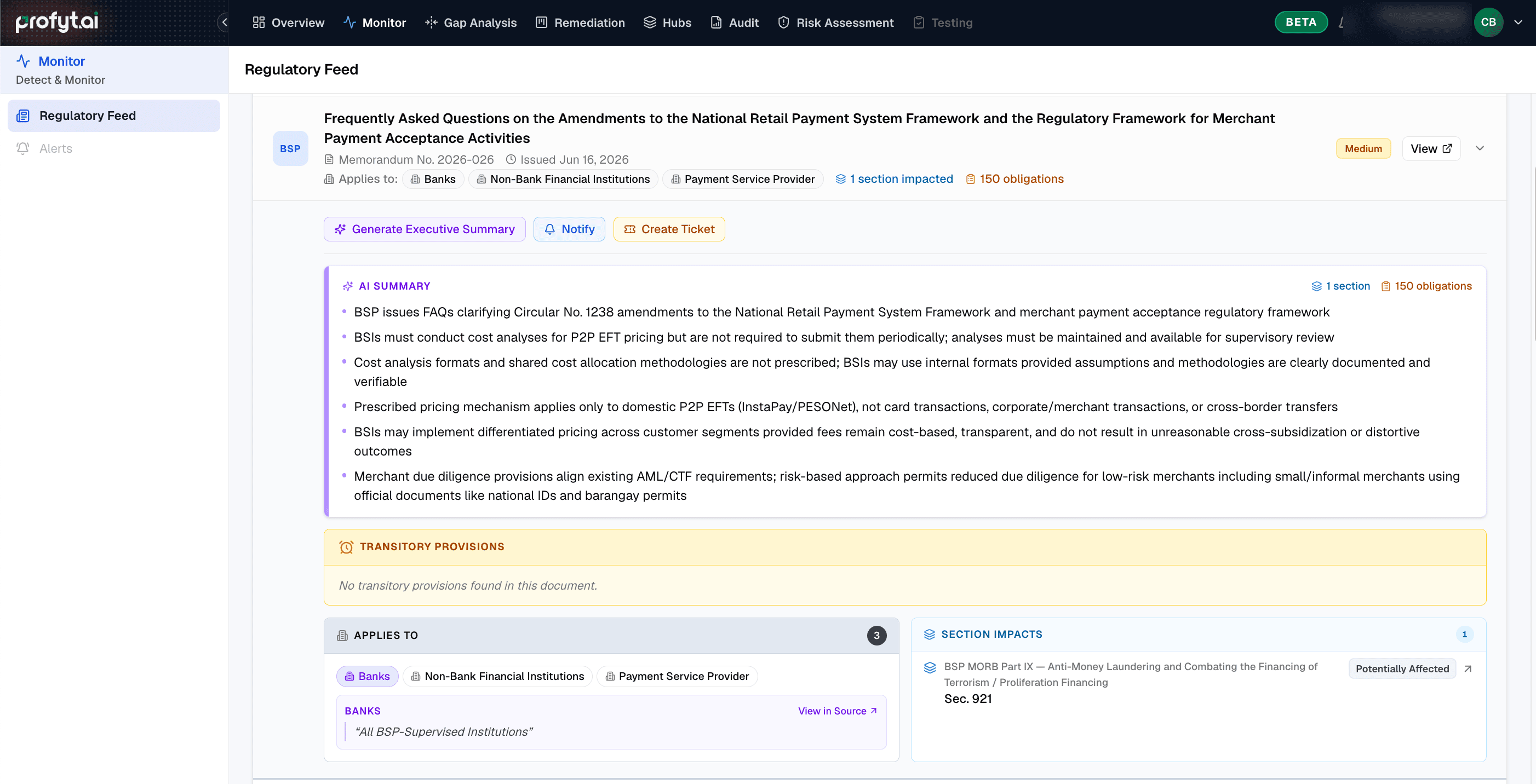Image resolution: width=1536 pixels, height=784 pixels.
Task: Collapse the memorandum card chevron
Action: [1480, 148]
